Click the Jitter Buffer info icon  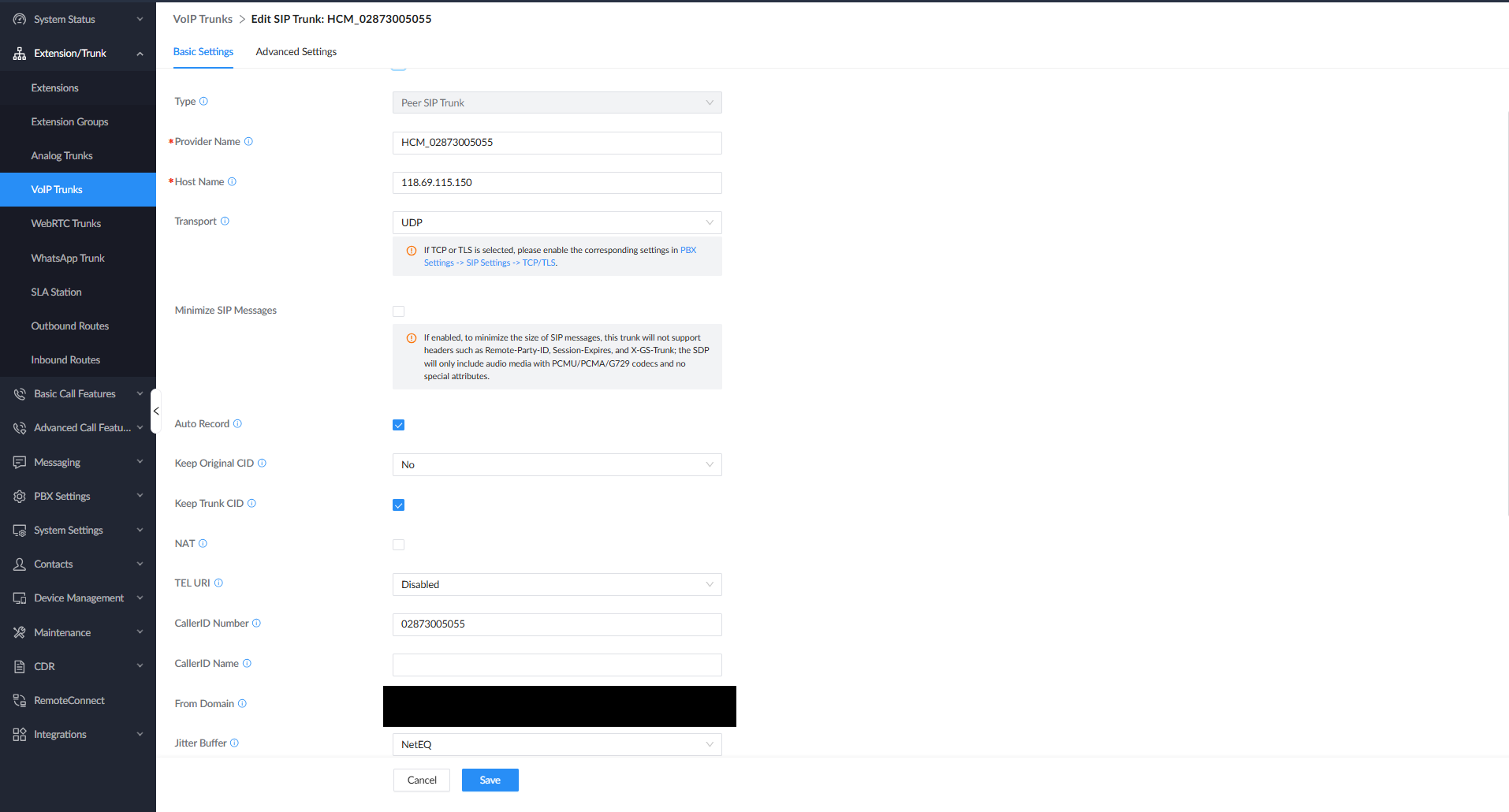234,743
